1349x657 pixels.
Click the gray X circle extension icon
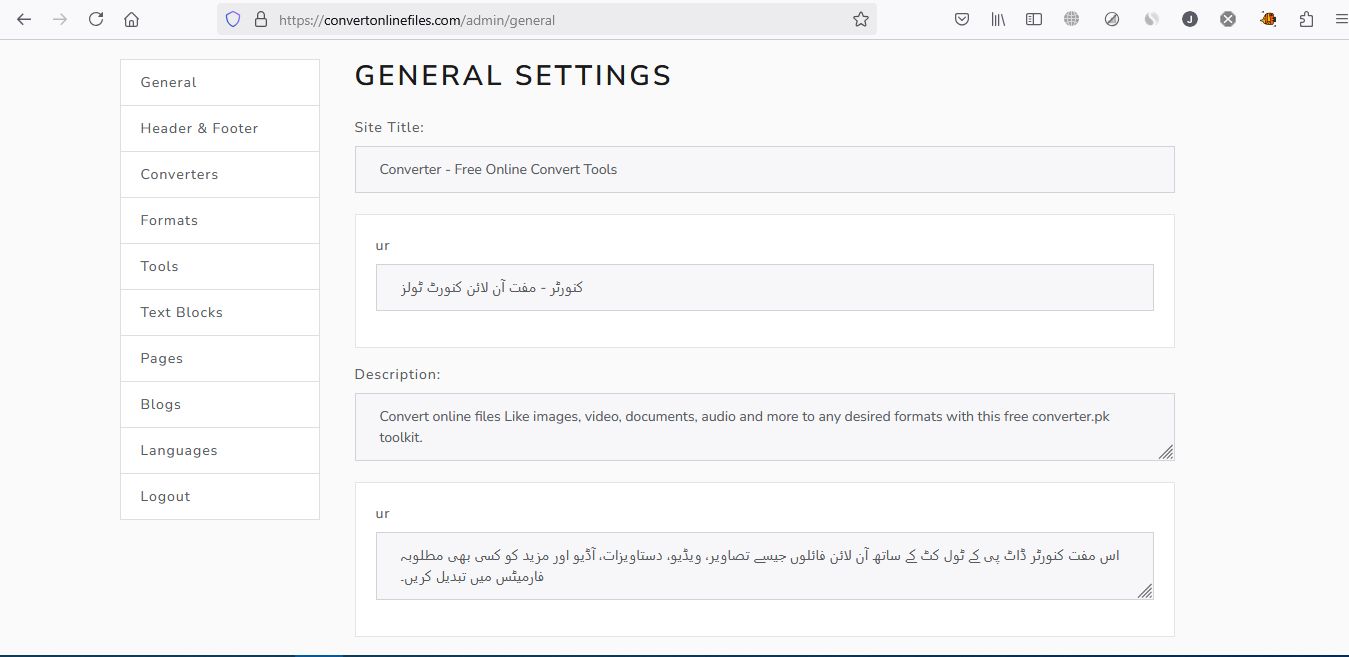pos(1228,19)
